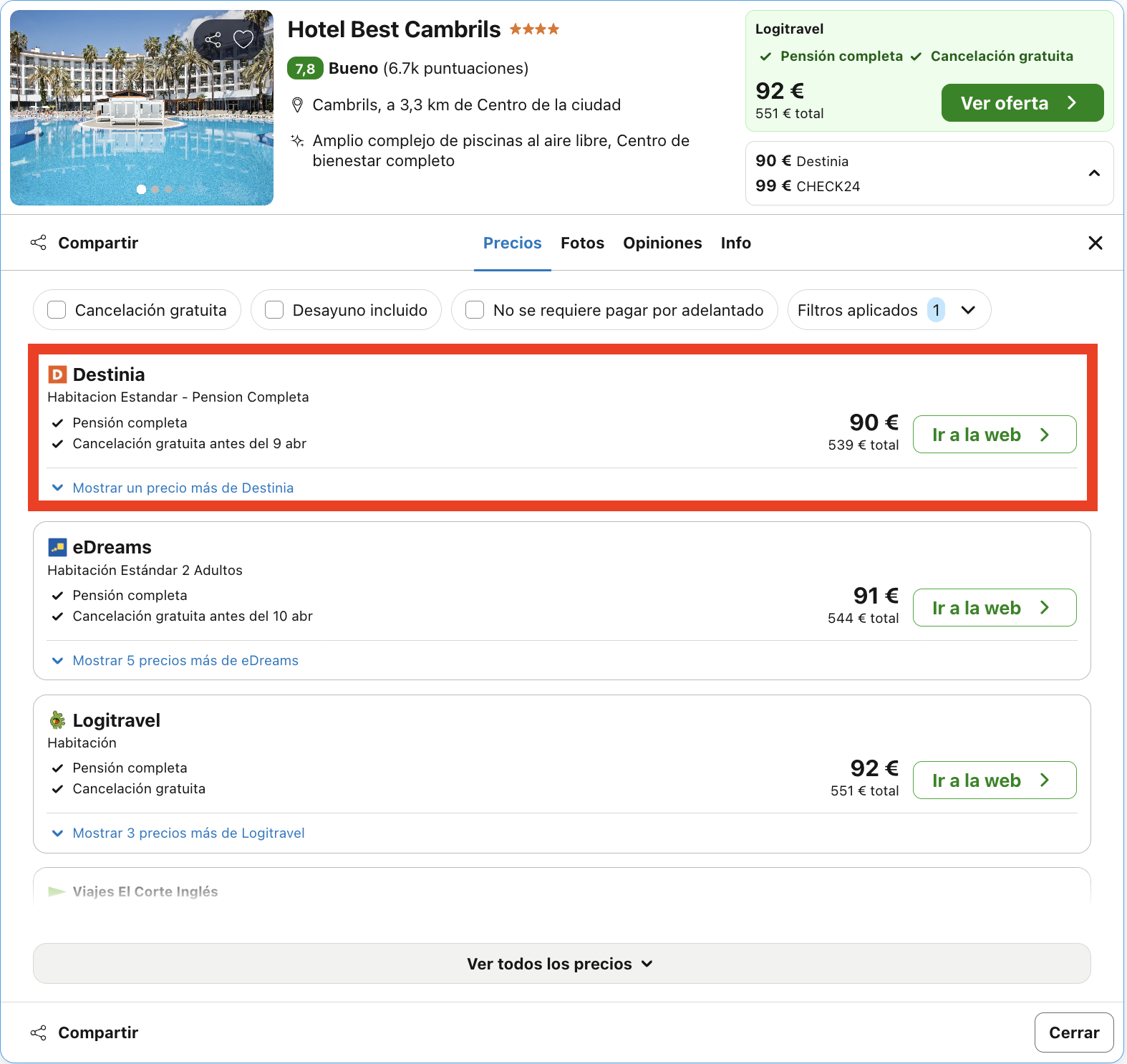Click Compartir in the bottom bar
Screen dimensions: 1127x1064
(x=84, y=1032)
